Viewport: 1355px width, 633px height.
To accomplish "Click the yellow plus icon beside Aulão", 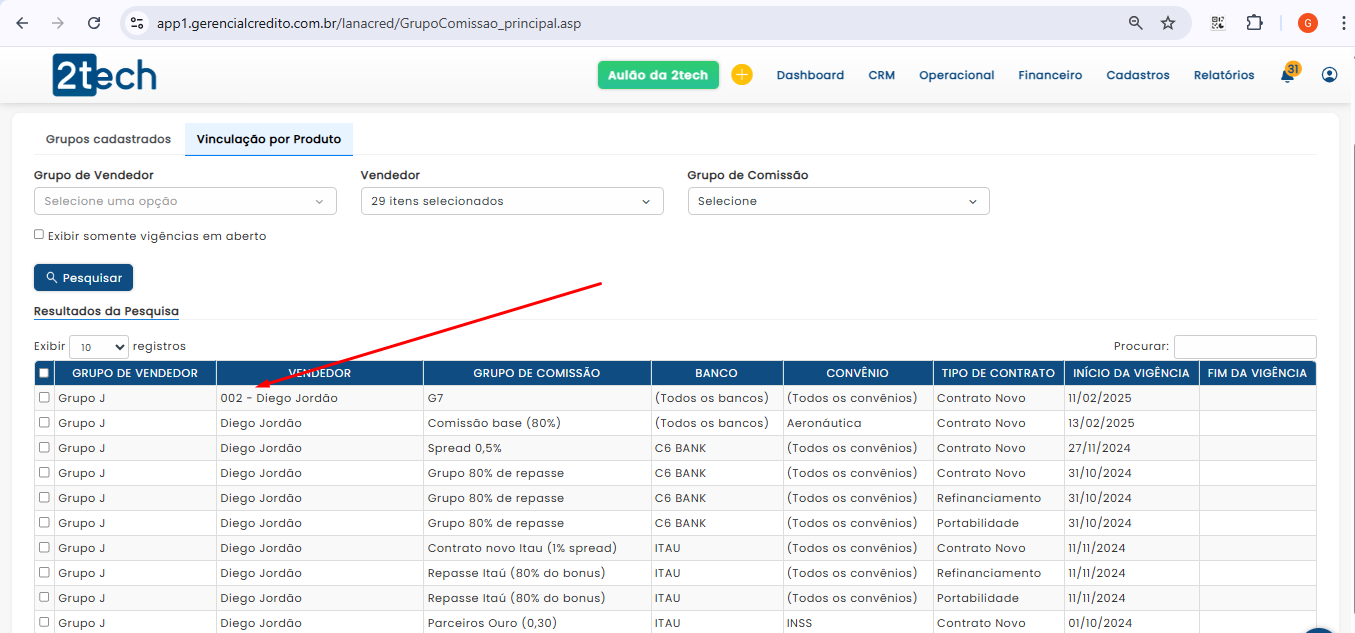I will click(741, 75).
